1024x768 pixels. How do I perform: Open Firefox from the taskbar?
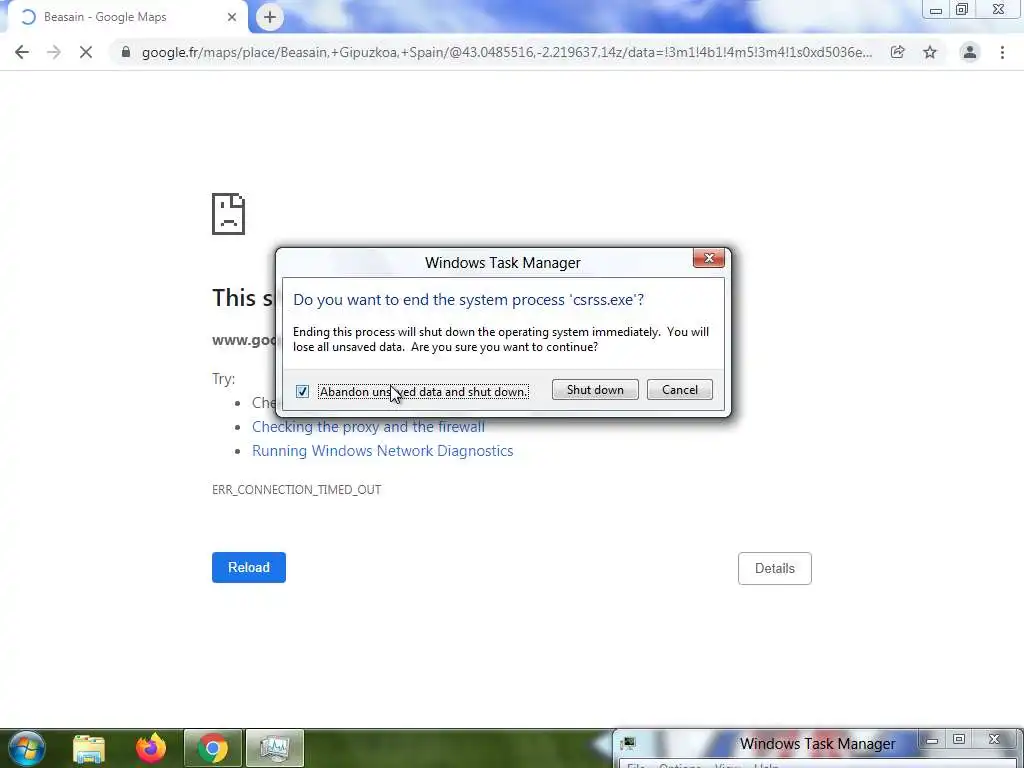click(151, 748)
